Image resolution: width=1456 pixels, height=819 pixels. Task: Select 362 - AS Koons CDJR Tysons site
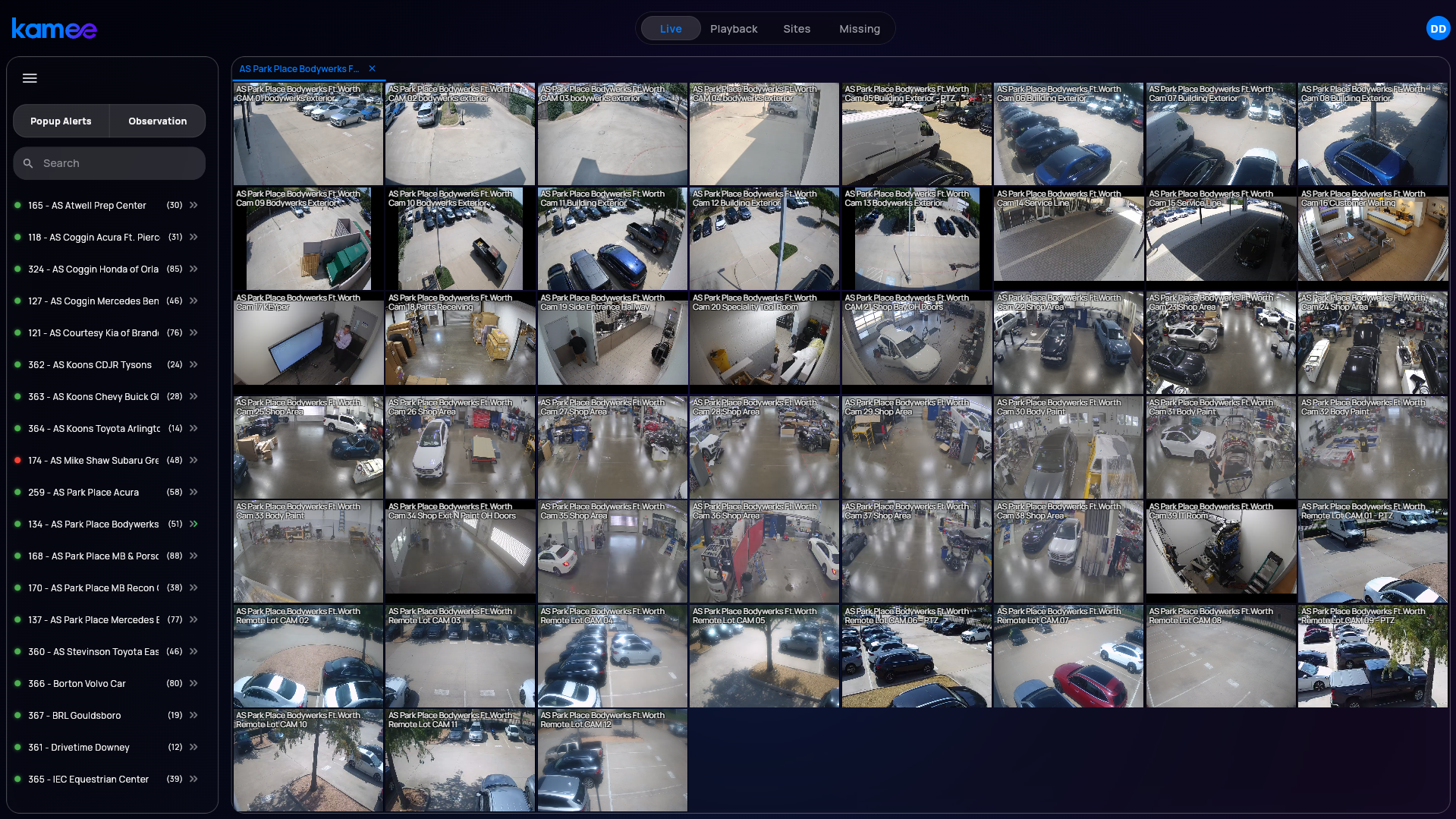90,364
